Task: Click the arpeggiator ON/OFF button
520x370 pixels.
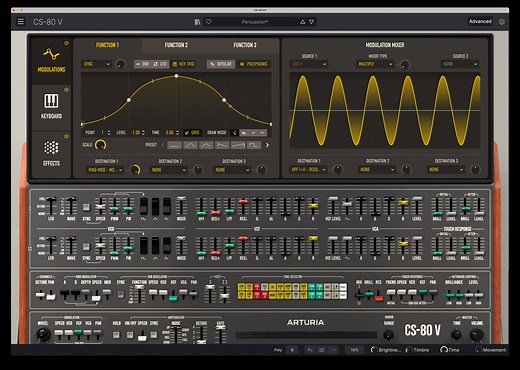Action: click(x=130, y=334)
